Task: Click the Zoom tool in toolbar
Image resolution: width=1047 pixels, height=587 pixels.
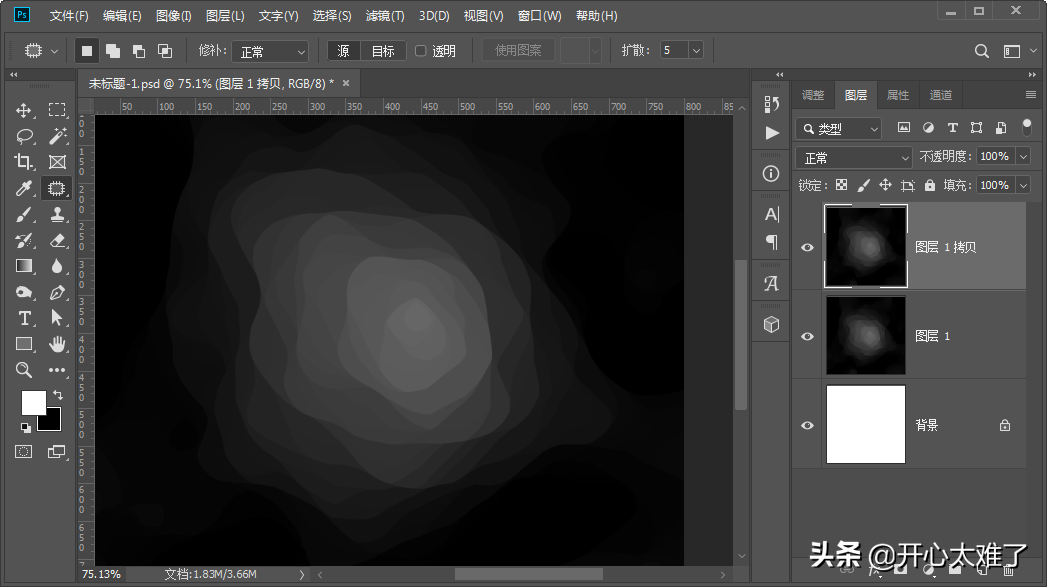Action: tap(24, 370)
